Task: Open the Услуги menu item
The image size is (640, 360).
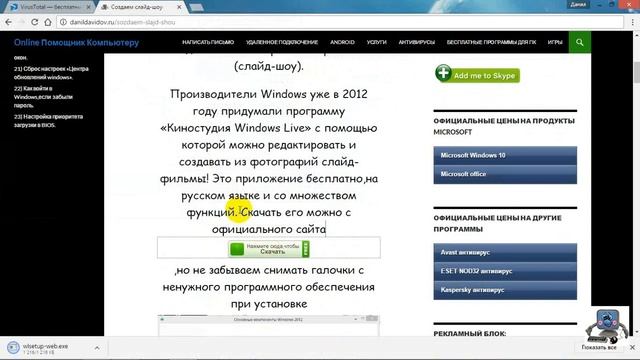Action: click(376, 42)
